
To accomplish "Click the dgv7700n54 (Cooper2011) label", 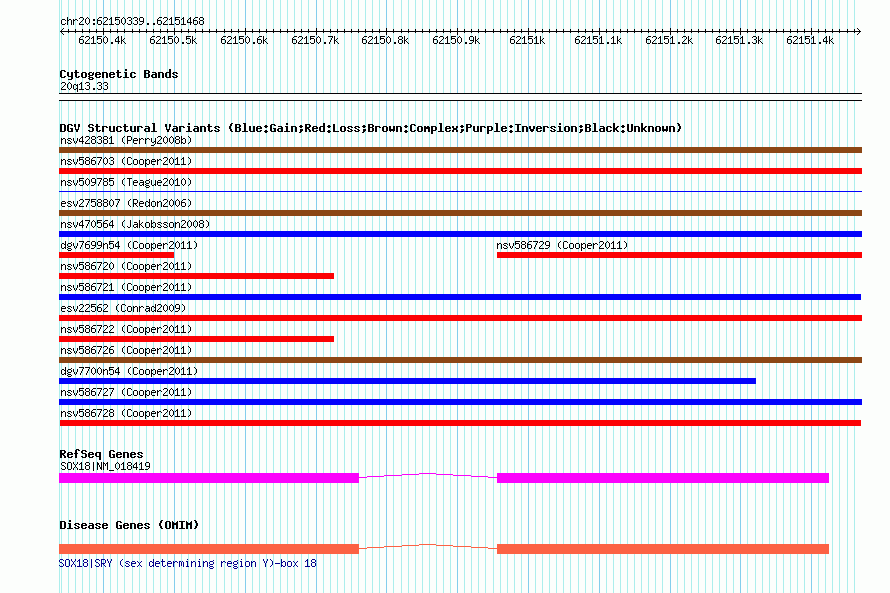I will pyautogui.click(x=129, y=371).
